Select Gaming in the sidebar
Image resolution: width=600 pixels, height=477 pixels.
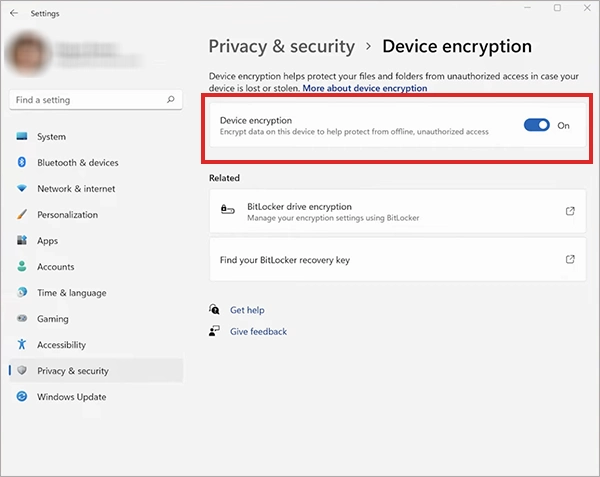(x=96, y=319)
